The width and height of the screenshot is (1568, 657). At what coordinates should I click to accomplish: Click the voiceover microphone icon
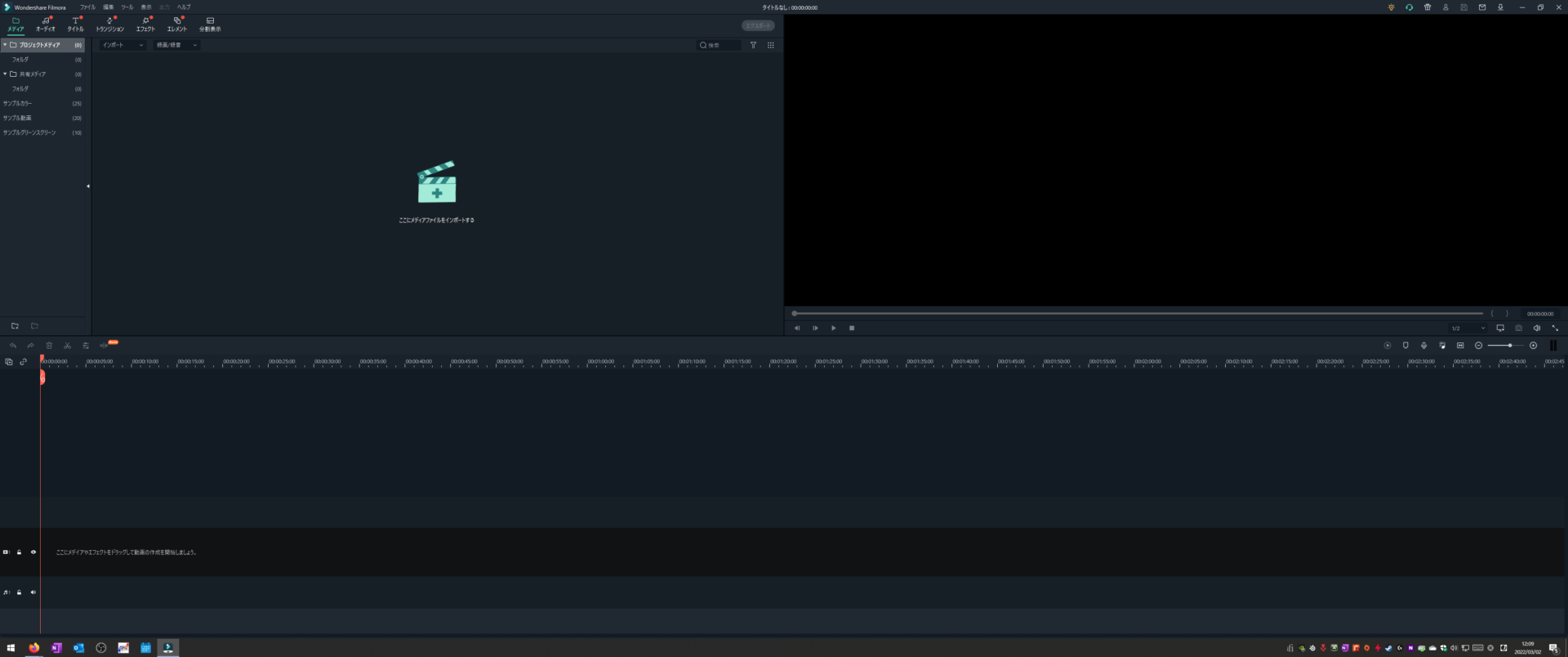click(1423, 346)
